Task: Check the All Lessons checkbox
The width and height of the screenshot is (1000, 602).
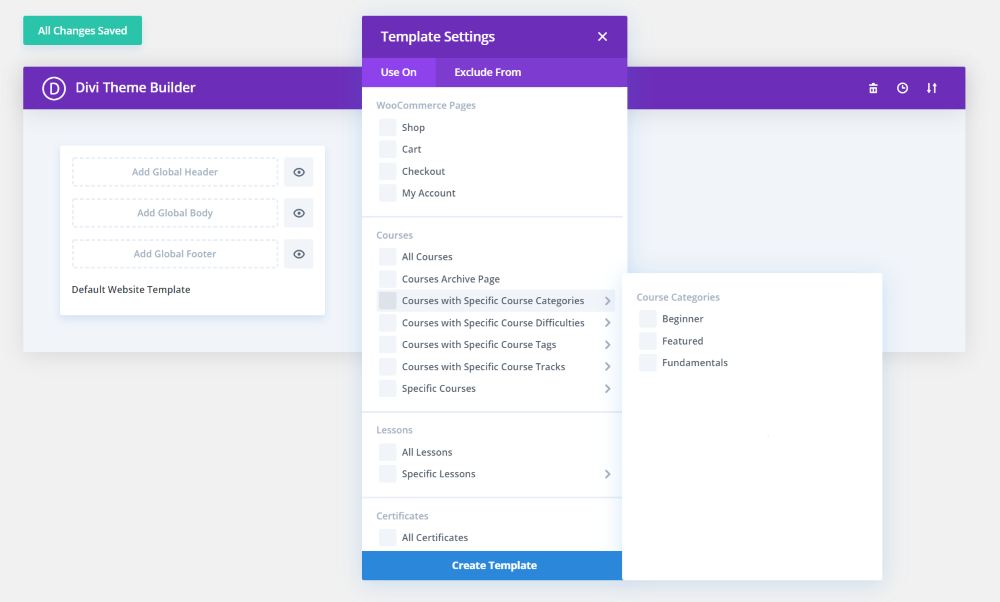Action: pos(387,452)
